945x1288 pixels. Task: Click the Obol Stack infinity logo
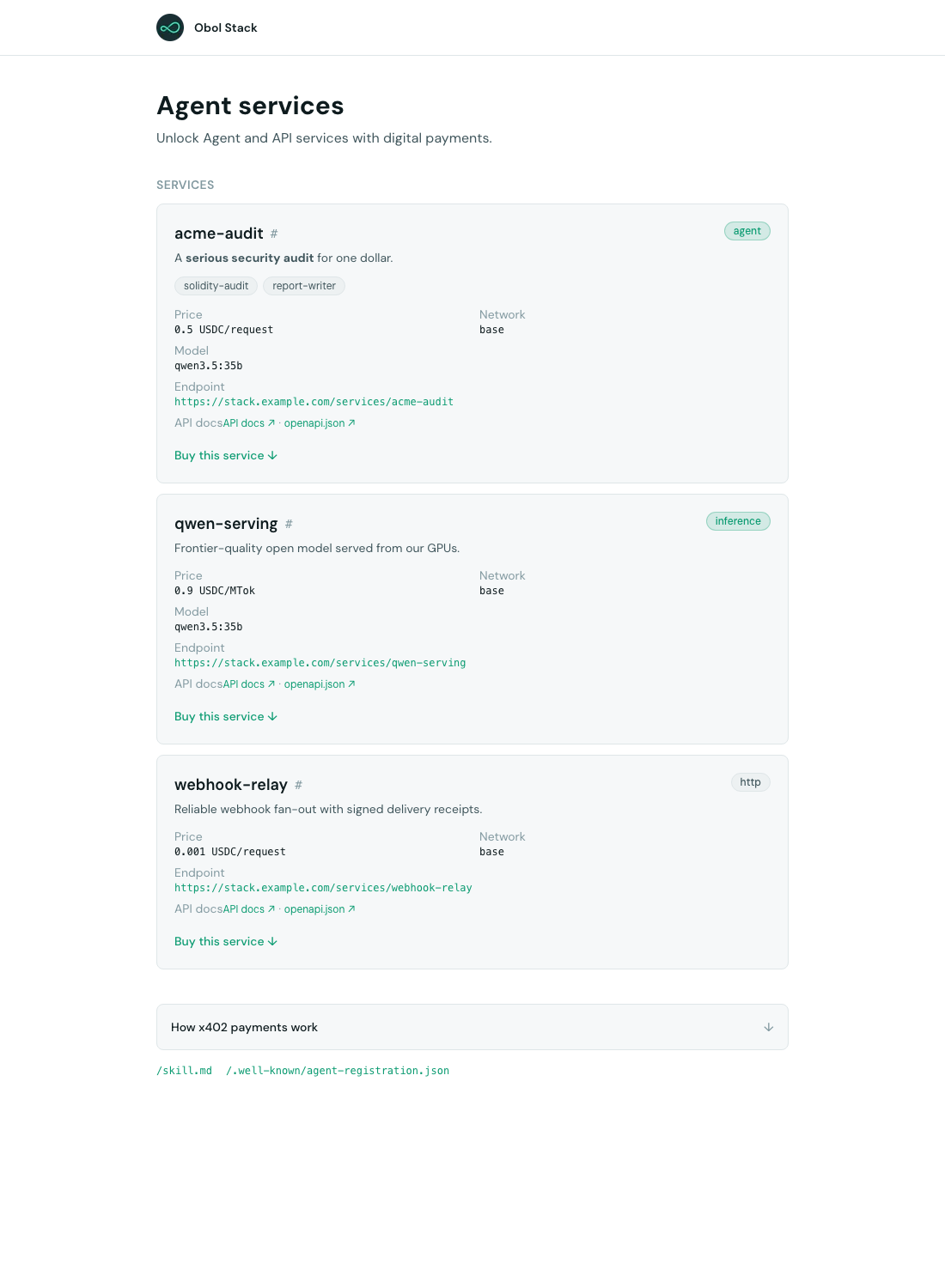point(170,27)
